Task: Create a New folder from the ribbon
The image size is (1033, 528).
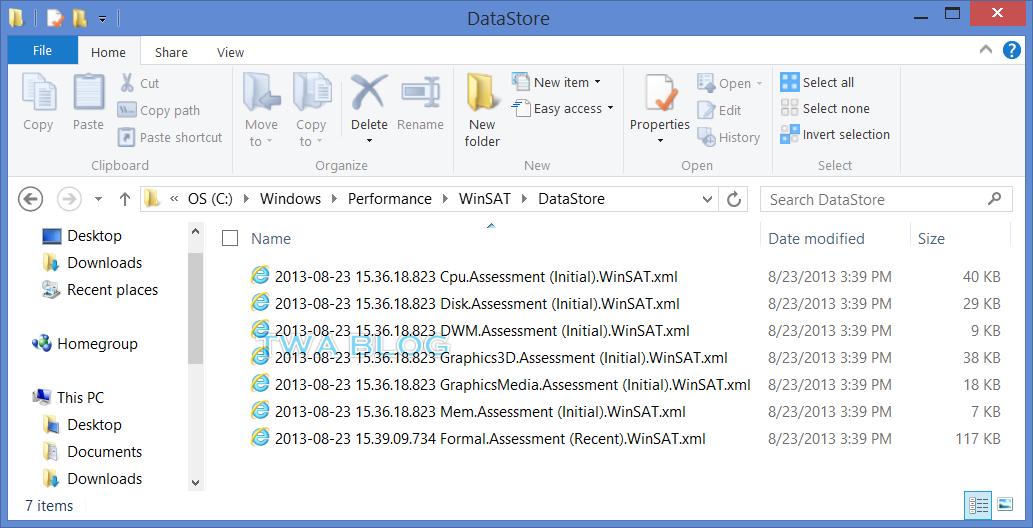Action: tap(482, 110)
